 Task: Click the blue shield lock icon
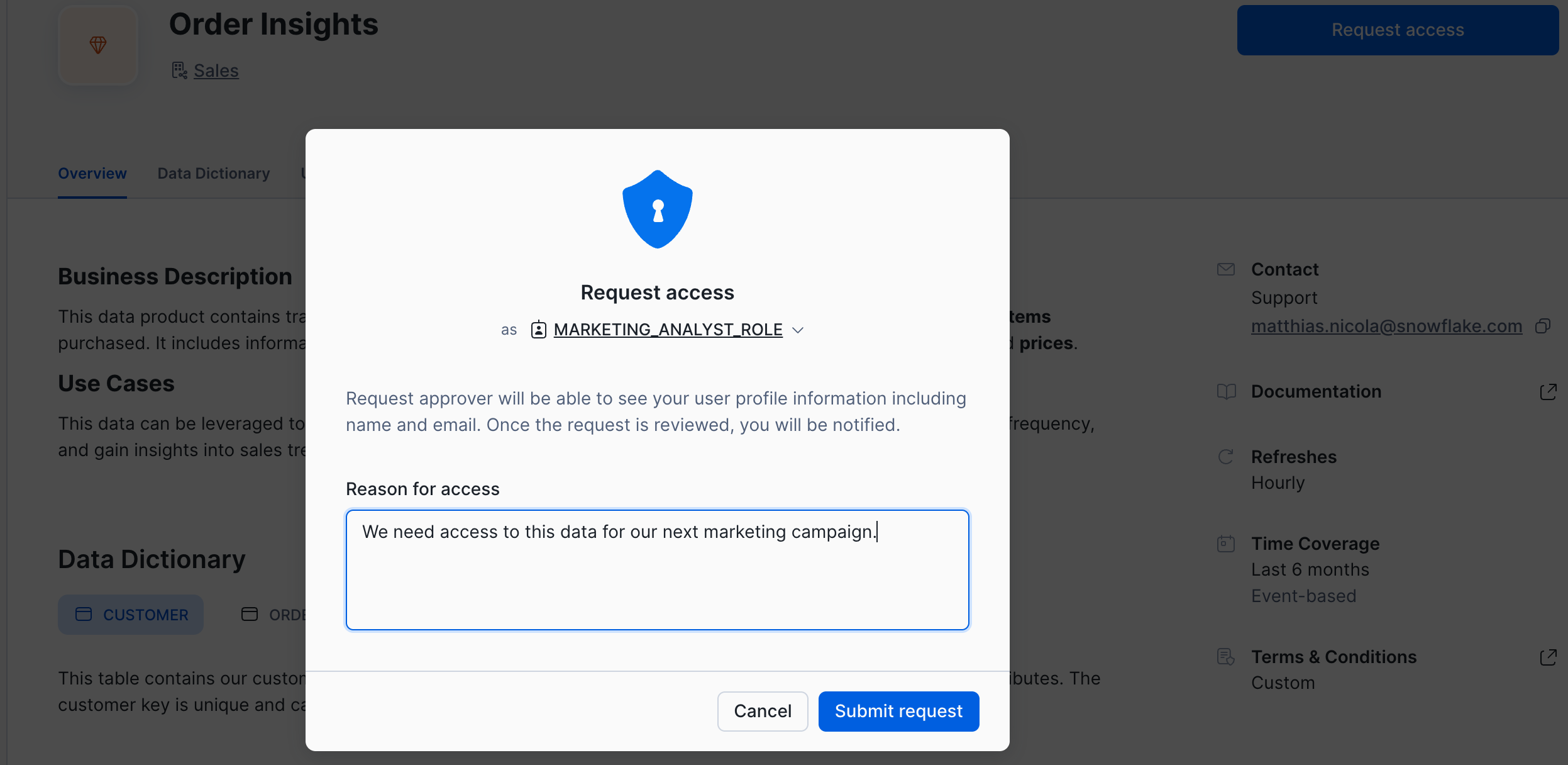tap(657, 209)
